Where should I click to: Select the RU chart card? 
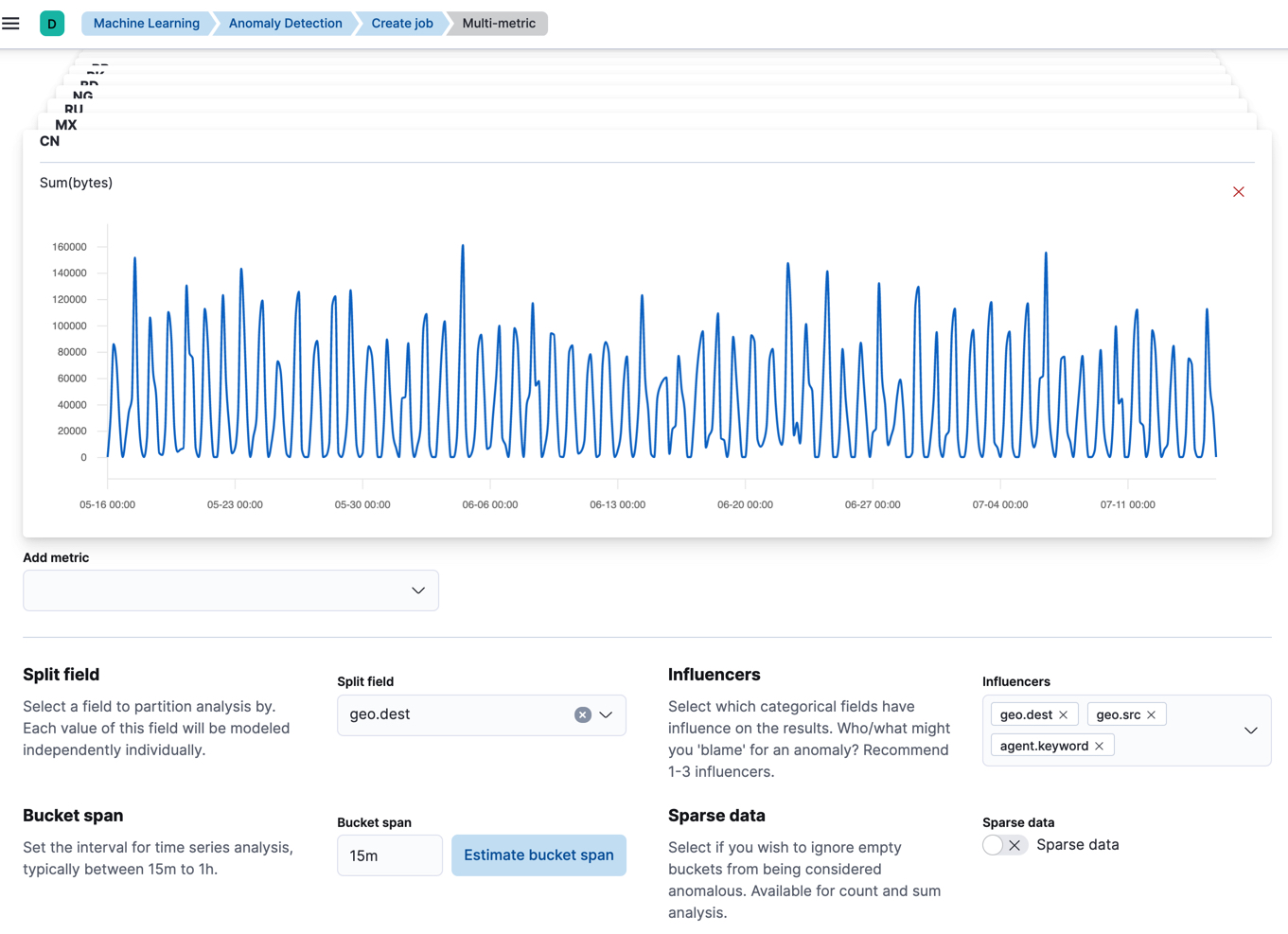click(x=72, y=111)
